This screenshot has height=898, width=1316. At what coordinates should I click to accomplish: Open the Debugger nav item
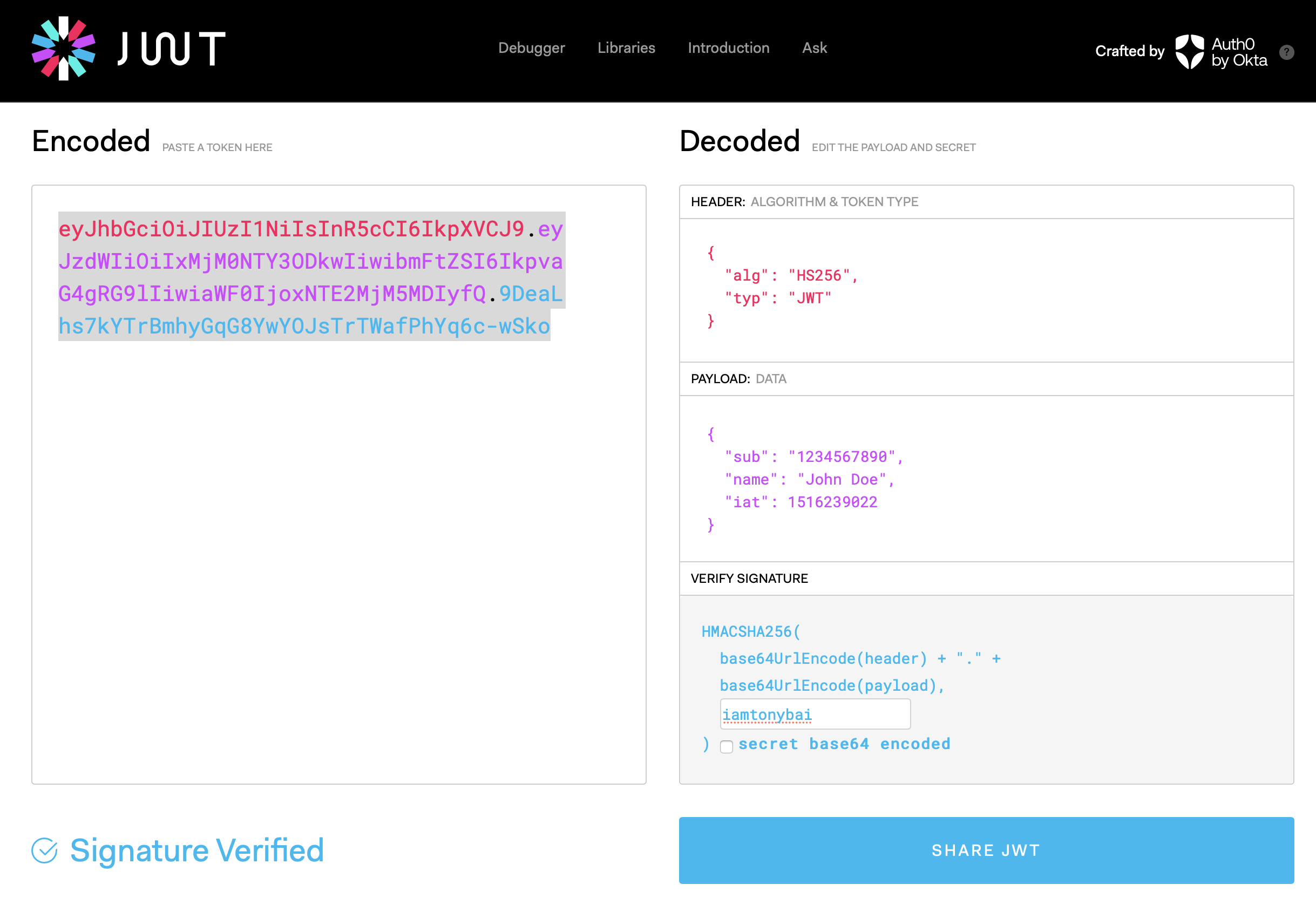(531, 48)
